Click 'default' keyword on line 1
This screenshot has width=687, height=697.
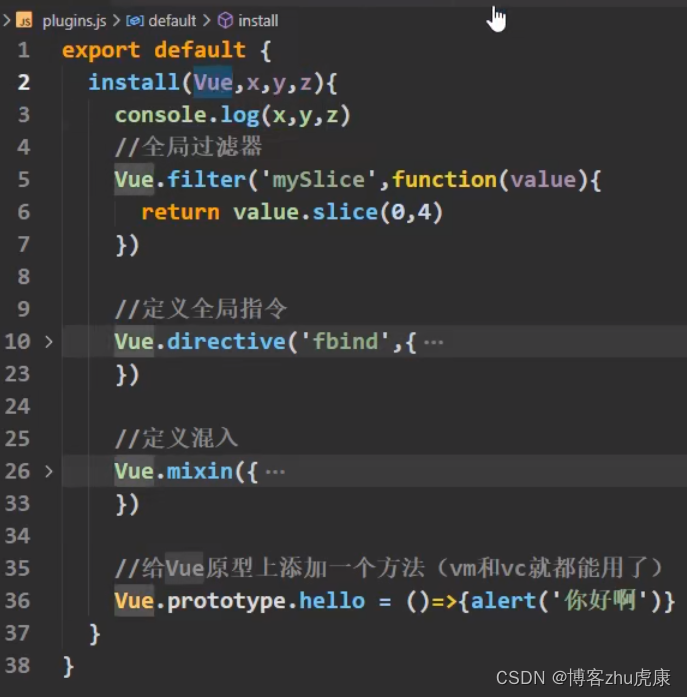(200, 50)
